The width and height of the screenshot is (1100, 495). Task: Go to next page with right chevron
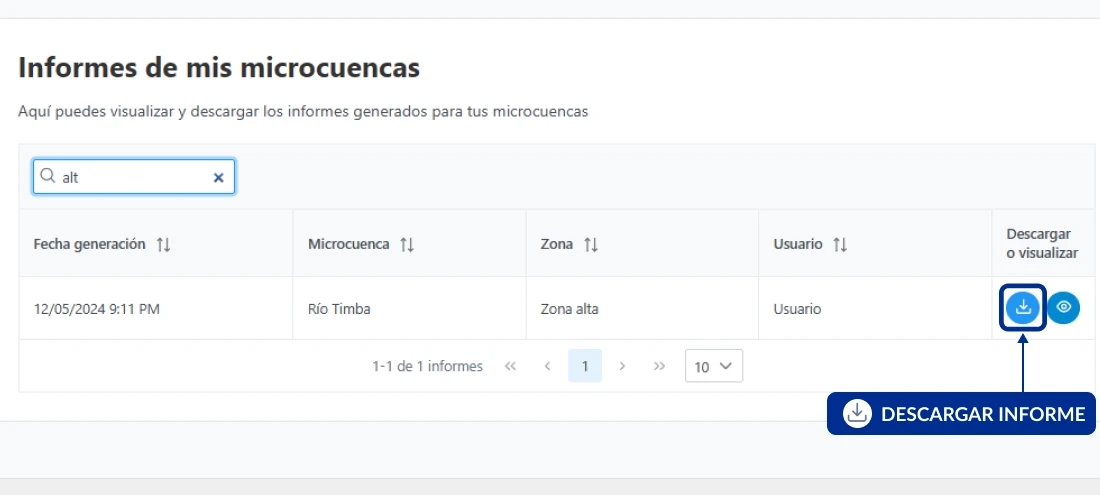point(622,366)
